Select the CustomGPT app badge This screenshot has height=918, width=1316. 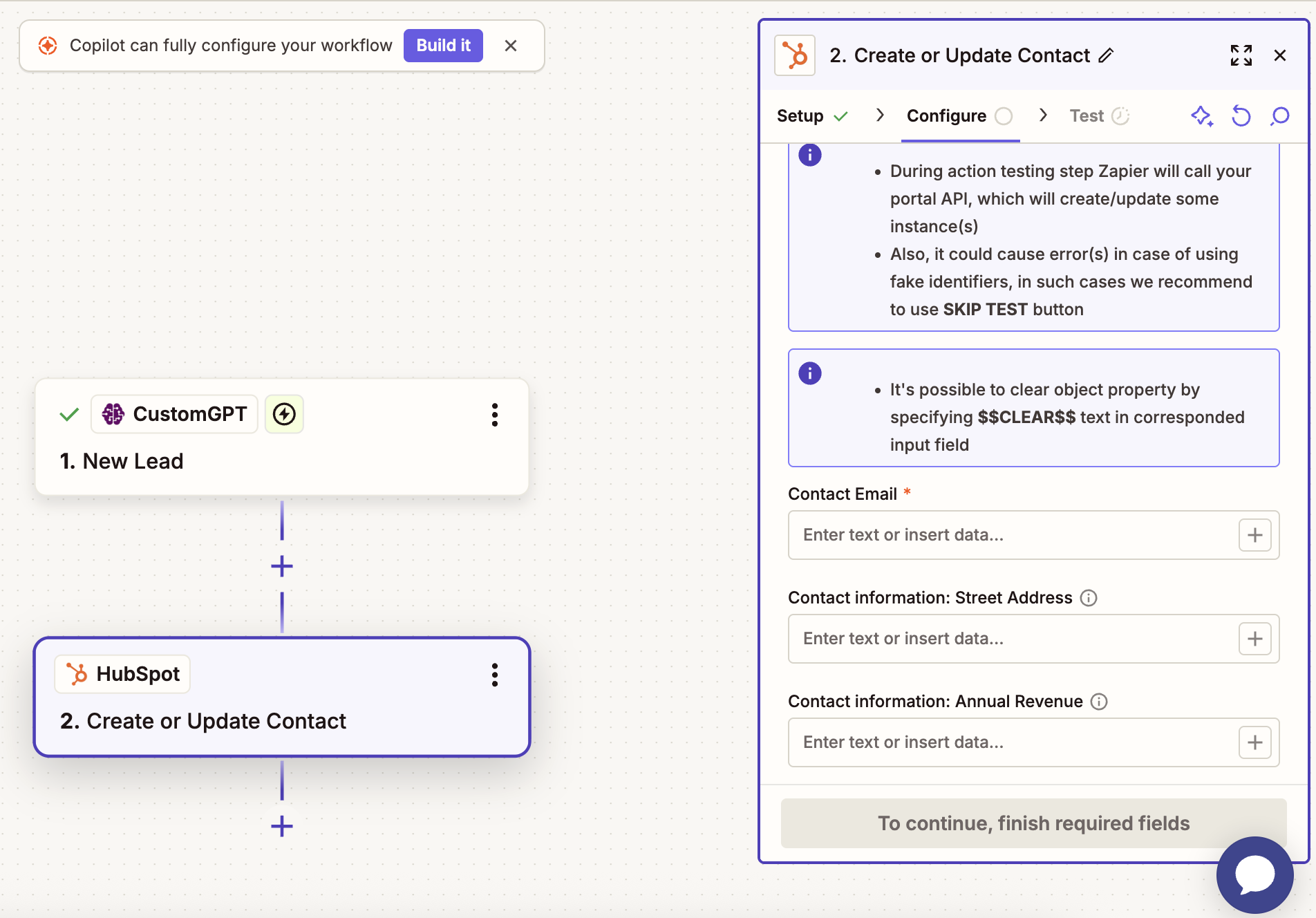click(174, 414)
